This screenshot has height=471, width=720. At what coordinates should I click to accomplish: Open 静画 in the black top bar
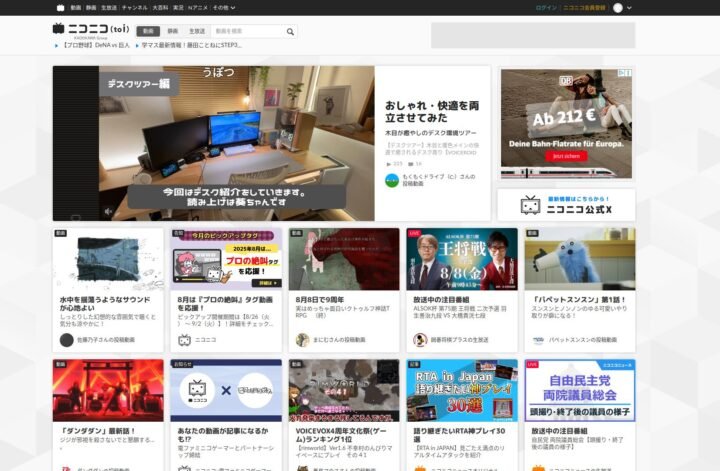coord(91,8)
